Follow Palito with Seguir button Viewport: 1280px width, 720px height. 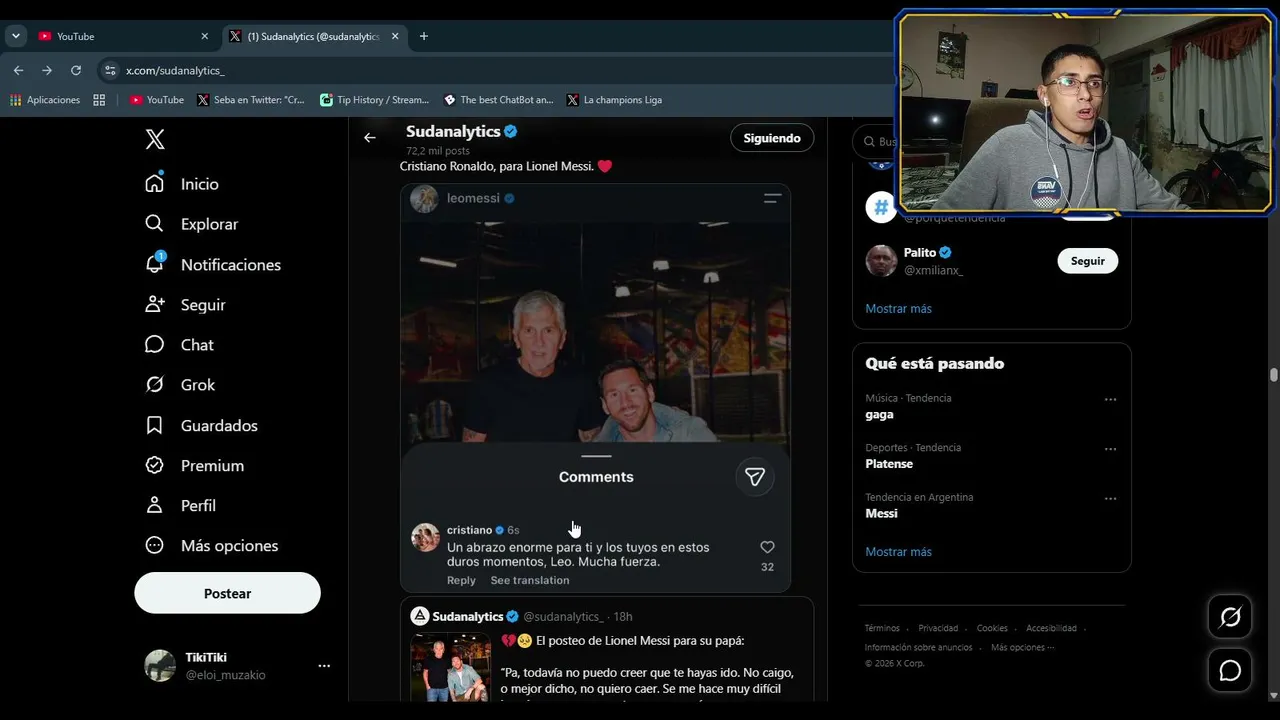coord(1088,261)
